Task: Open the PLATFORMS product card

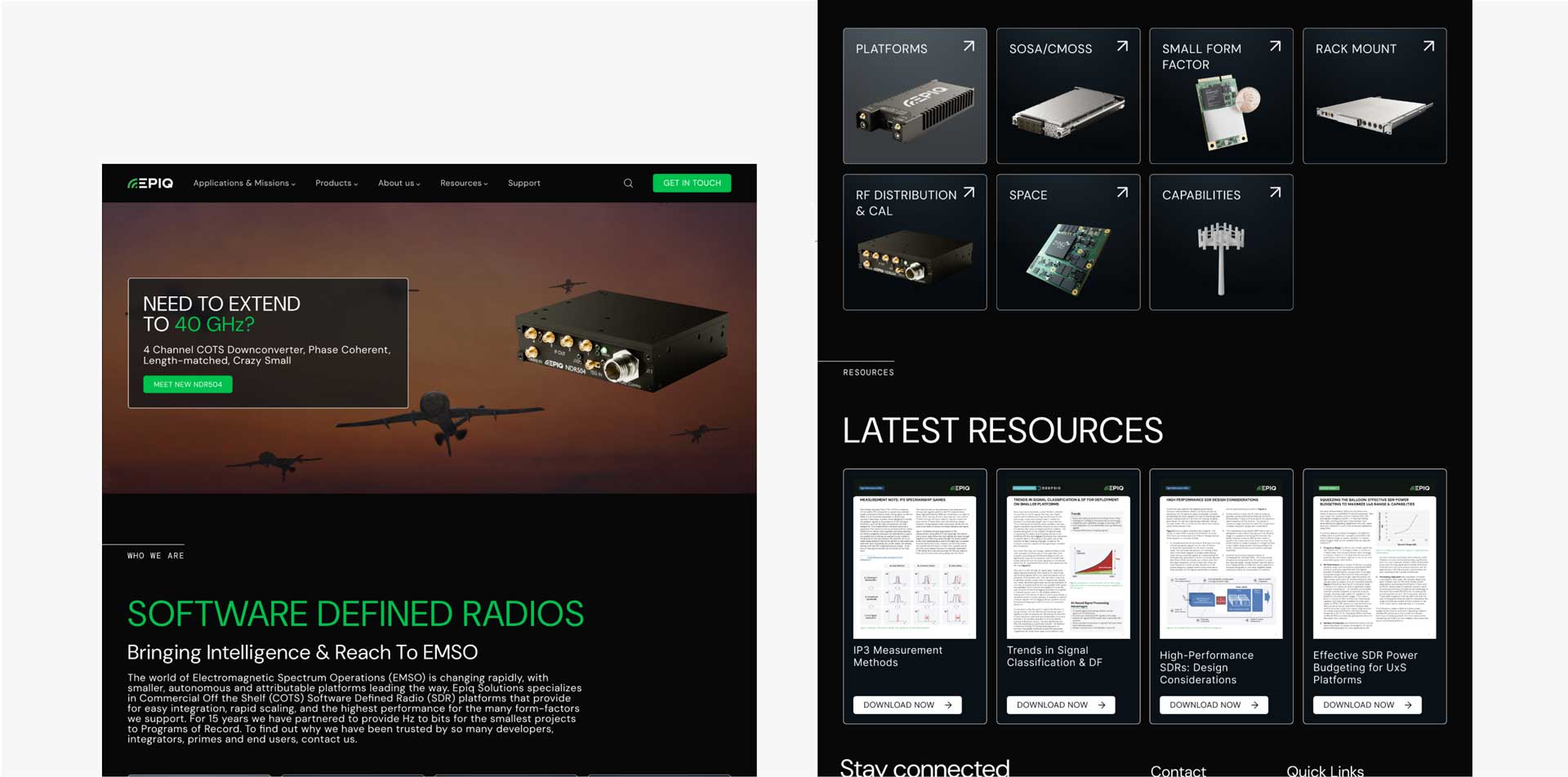Action: (915, 96)
